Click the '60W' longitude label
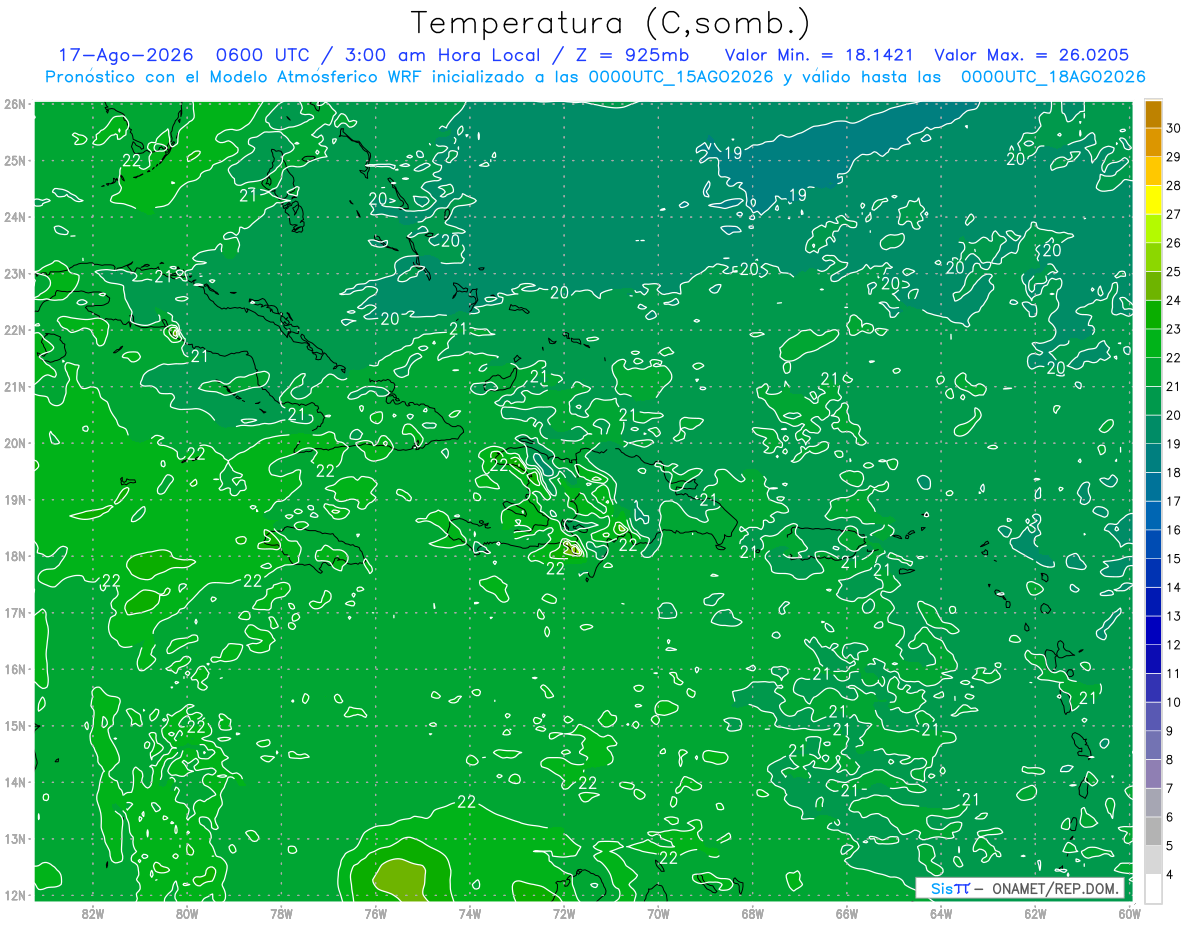Image resolution: width=1200 pixels, height=927 pixels. (1129, 912)
